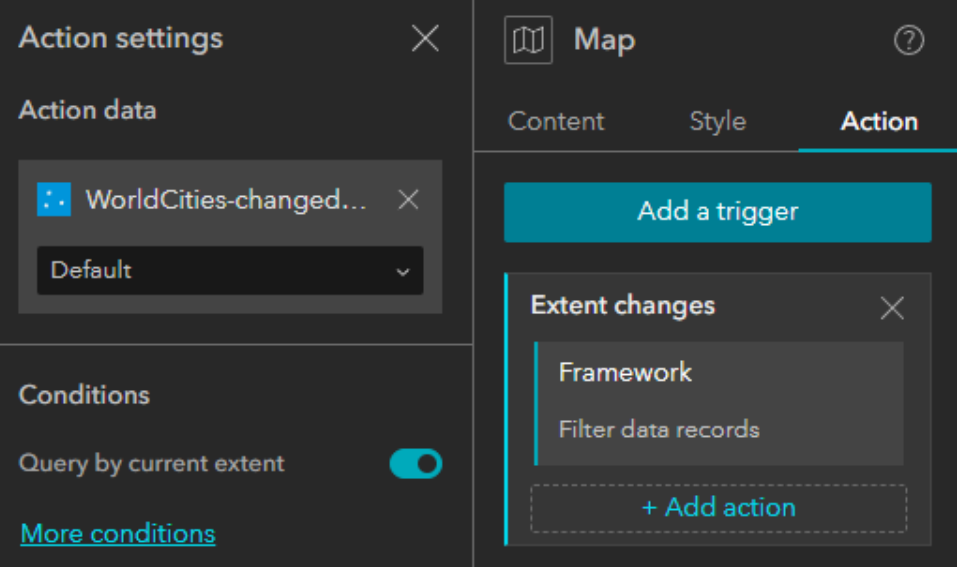Toggle Query by current extent
This screenshot has width=957, height=567.
click(415, 464)
